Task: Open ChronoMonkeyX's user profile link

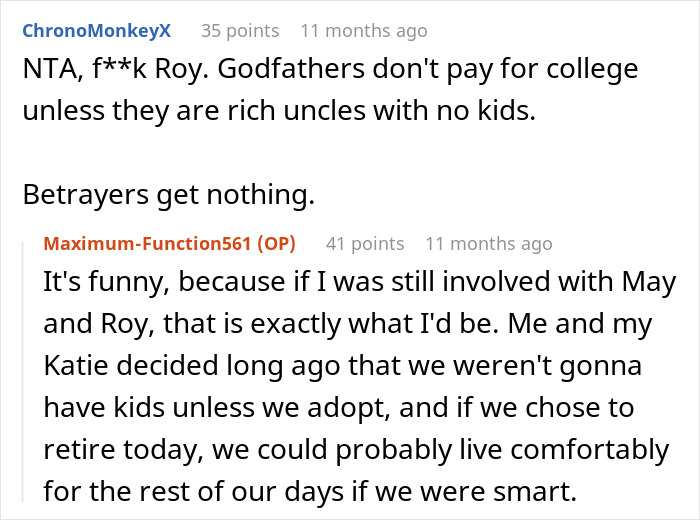Action: point(96,30)
